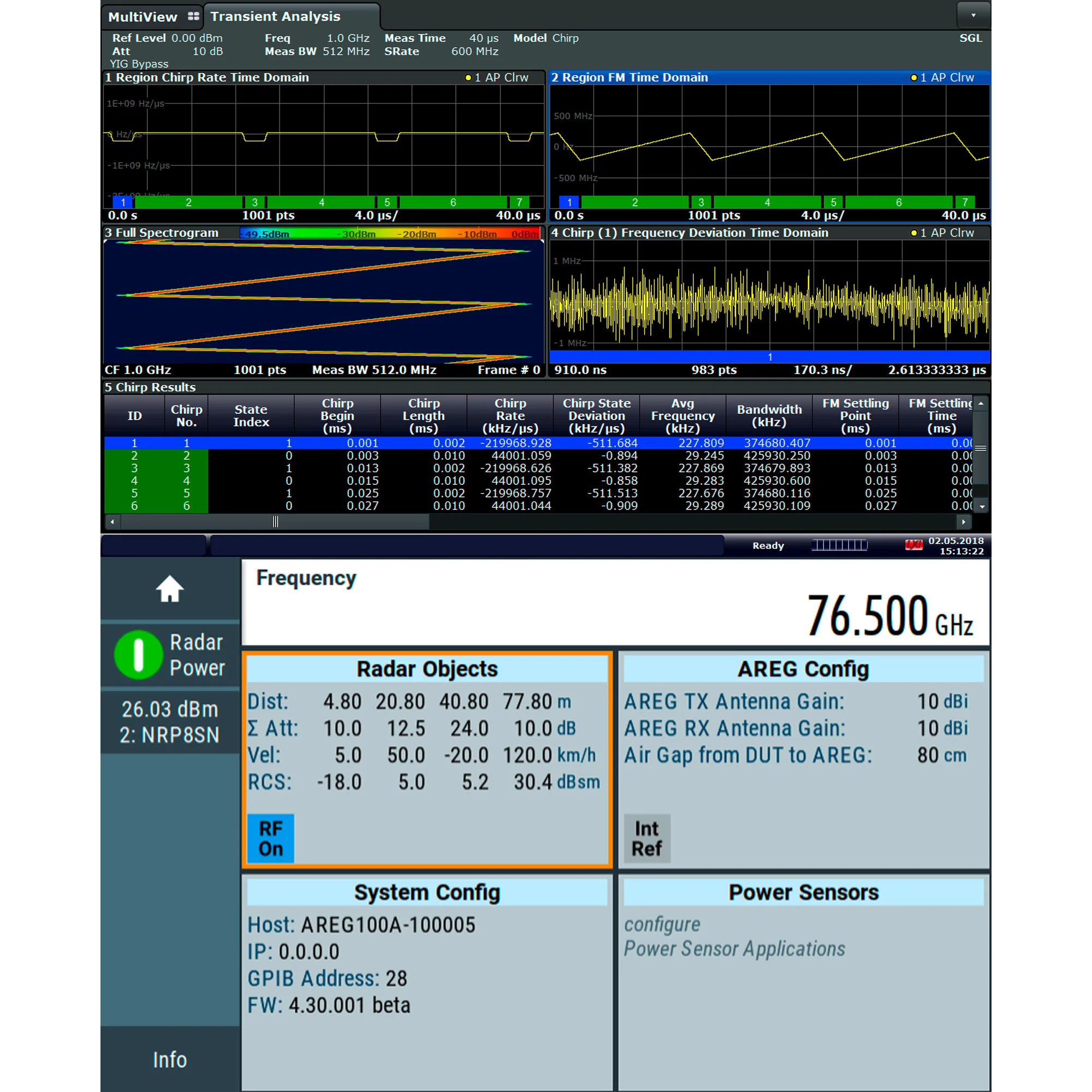Toggle the Int Ref button

[x=647, y=839]
